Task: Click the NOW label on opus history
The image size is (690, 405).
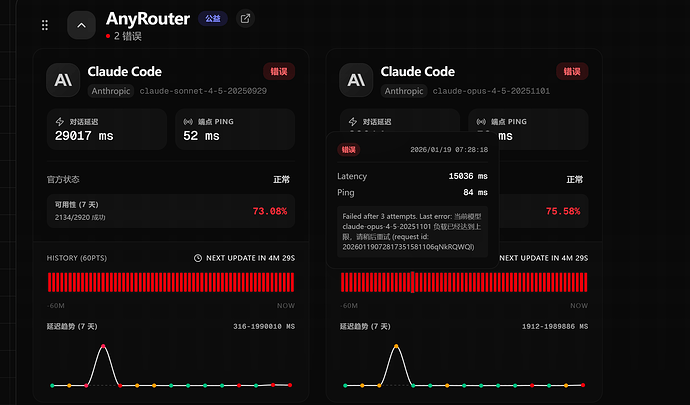Action: point(579,306)
